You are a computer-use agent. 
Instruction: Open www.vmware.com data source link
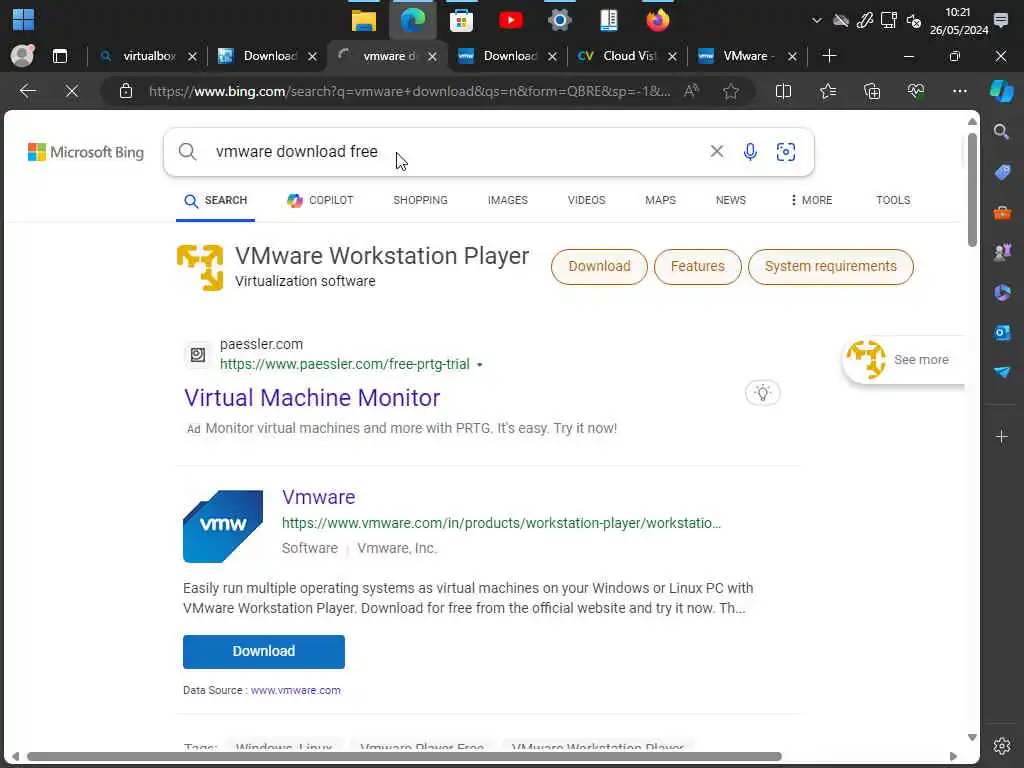pyautogui.click(x=295, y=690)
